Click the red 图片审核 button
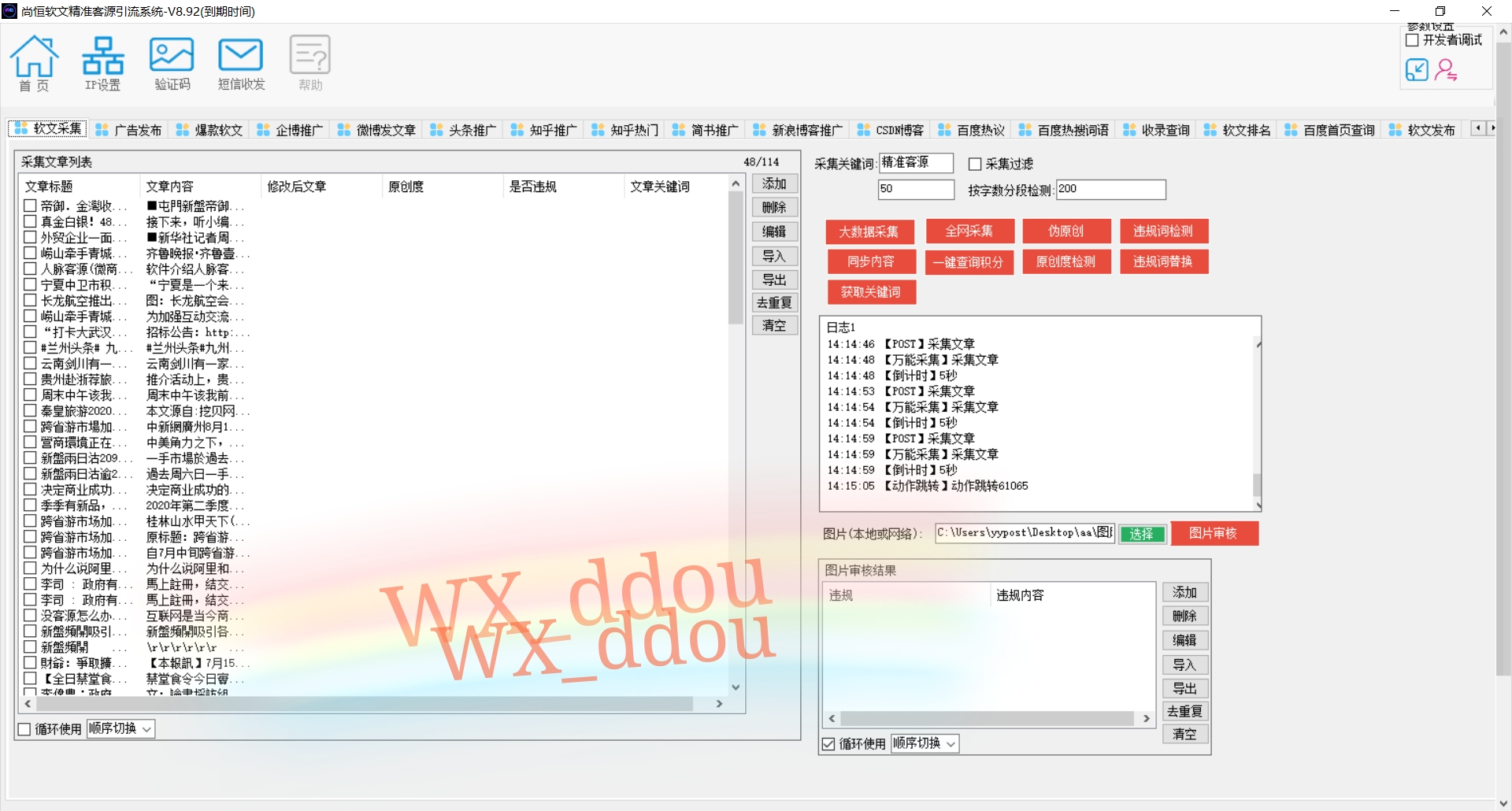 [1214, 533]
